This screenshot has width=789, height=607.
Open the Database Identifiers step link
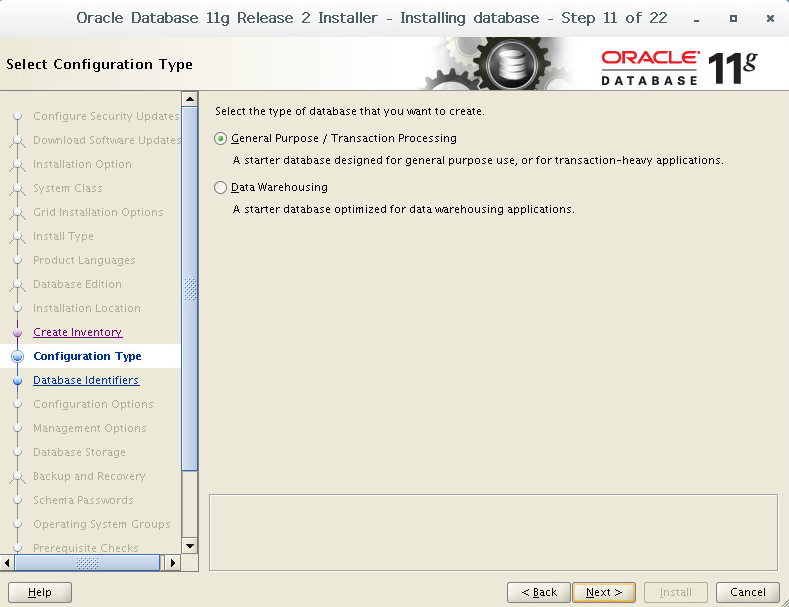86,380
